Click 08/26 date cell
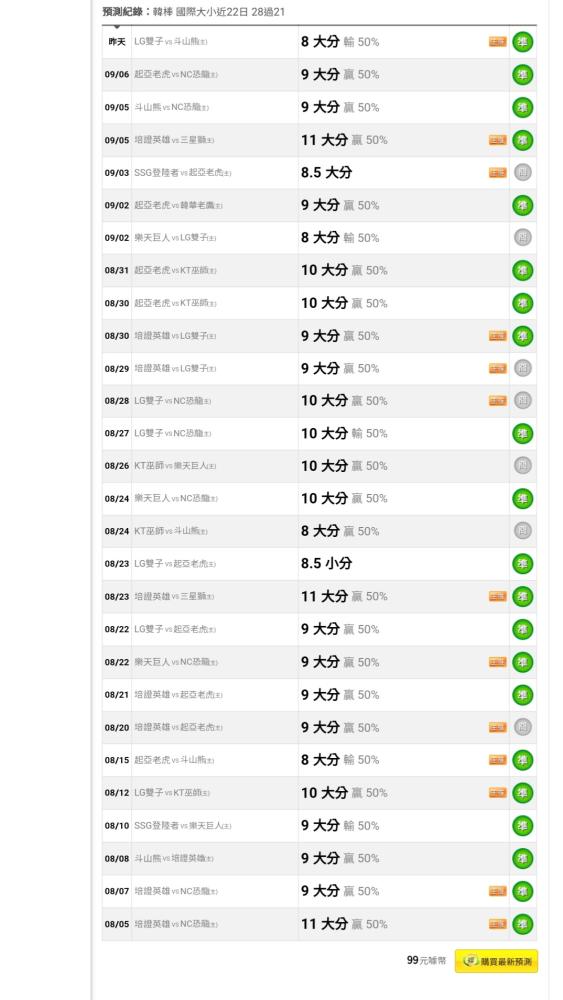Image resolution: width=563 pixels, height=1000 pixels. pyautogui.click(x=117, y=466)
